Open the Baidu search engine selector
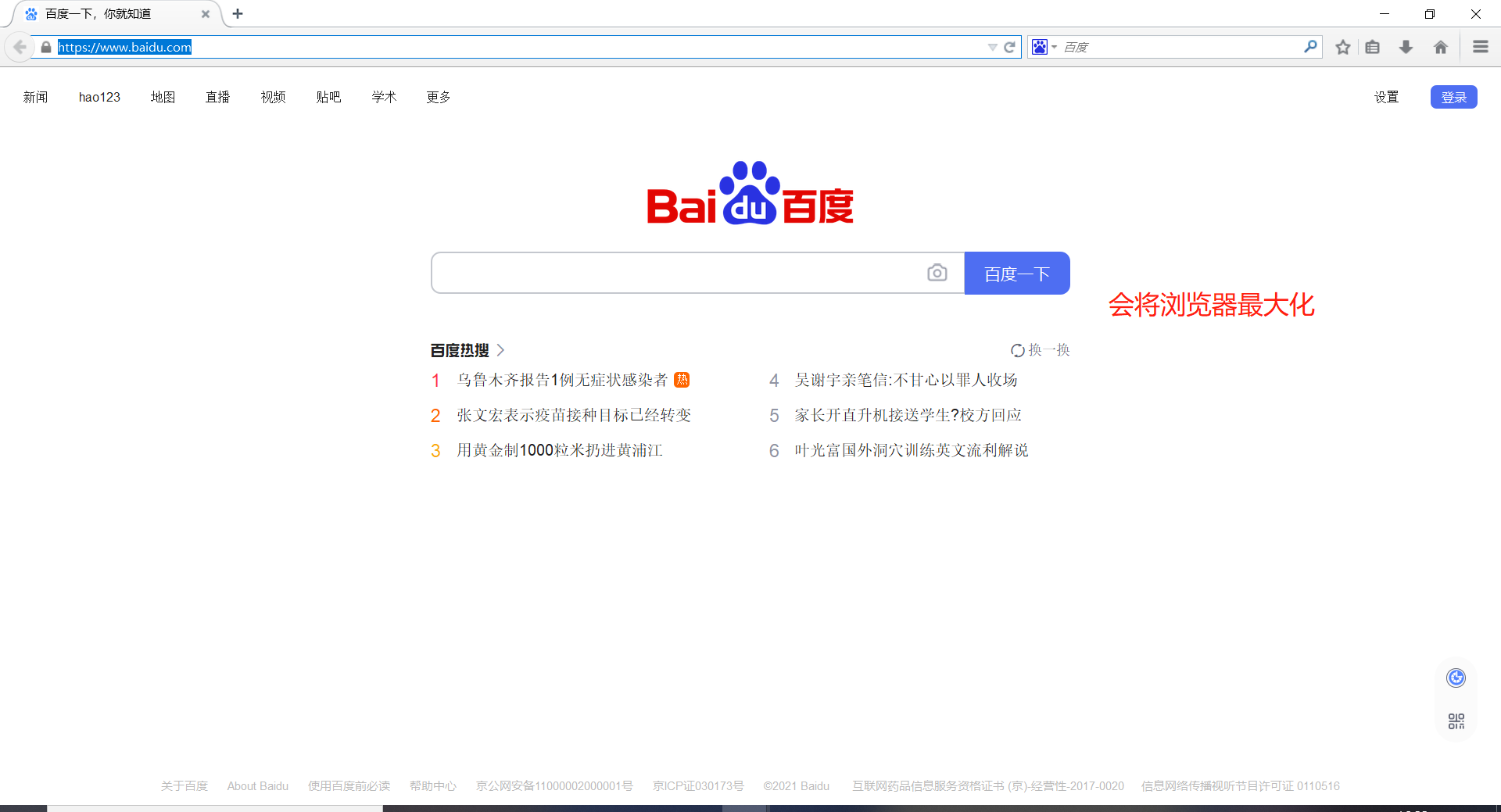The image size is (1501, 812). (x=1044, y=47)
